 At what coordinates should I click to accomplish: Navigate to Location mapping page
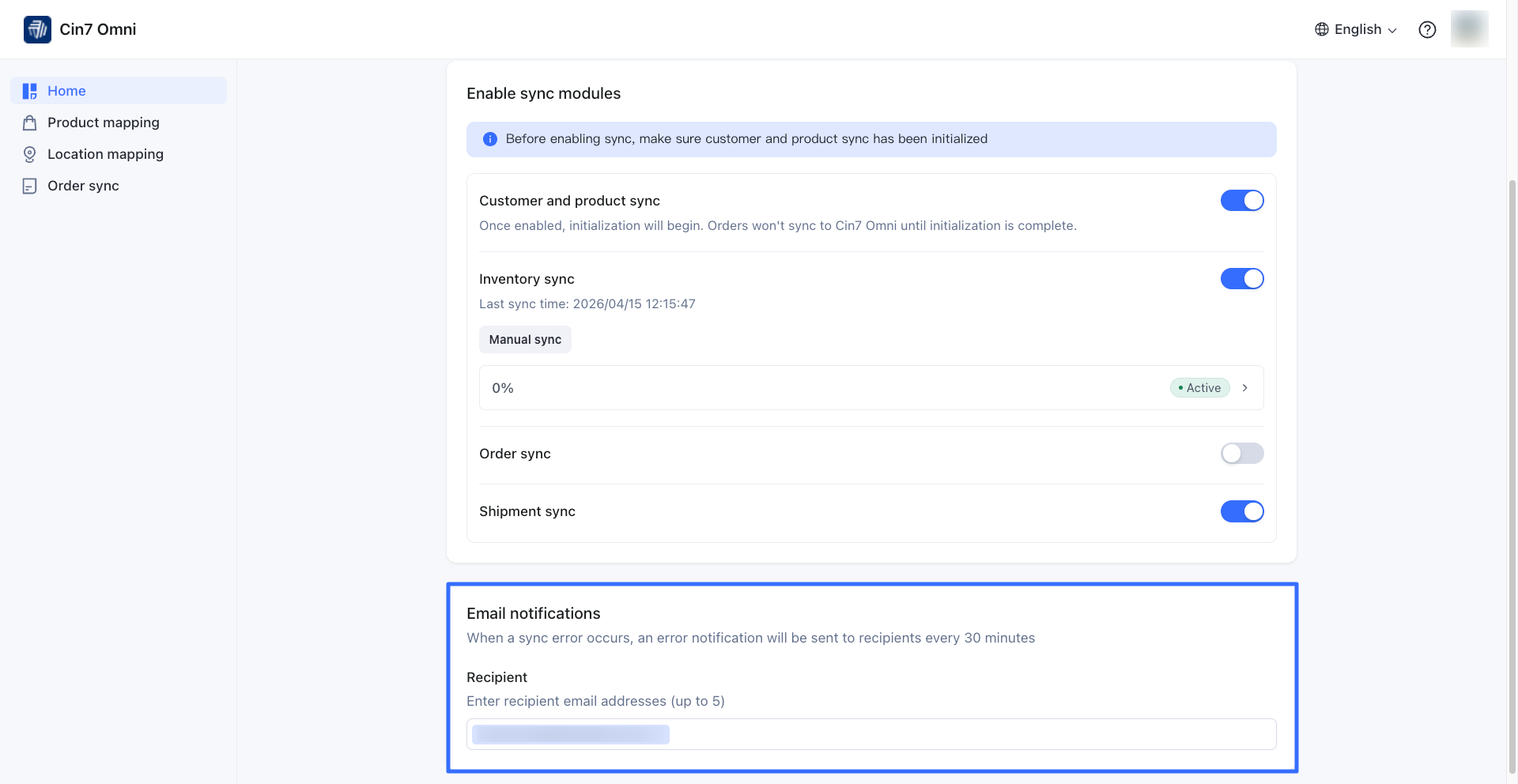pyautogui.click(x=105, y=154)
